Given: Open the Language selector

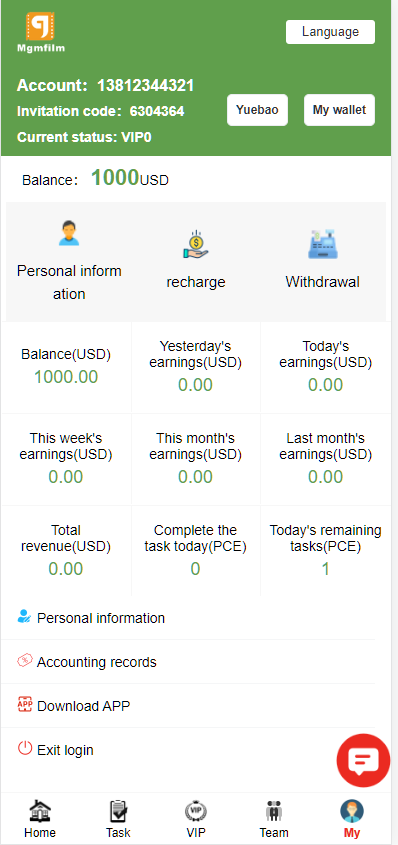Looking at the screenshot, I should click(330, 32).
